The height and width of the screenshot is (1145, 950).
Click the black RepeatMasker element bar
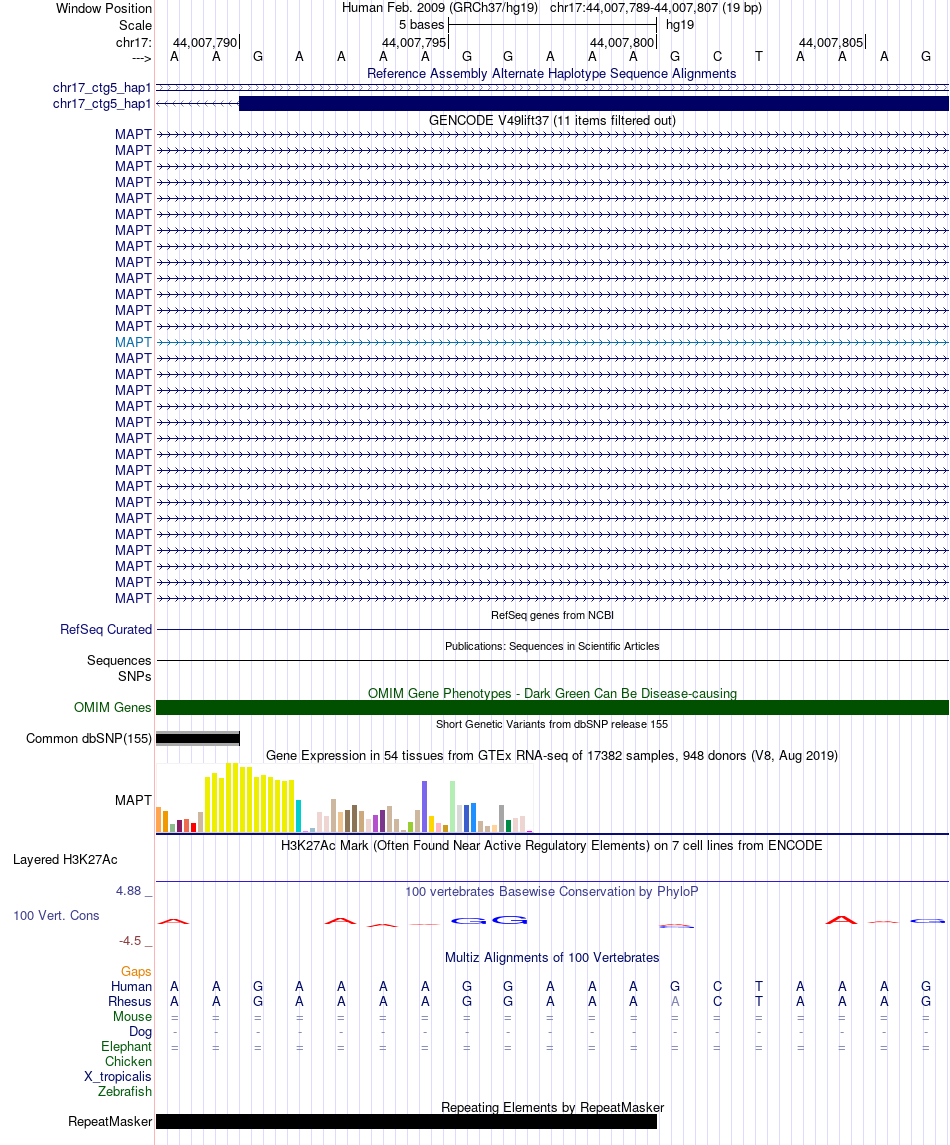(x=407, y=1122)
